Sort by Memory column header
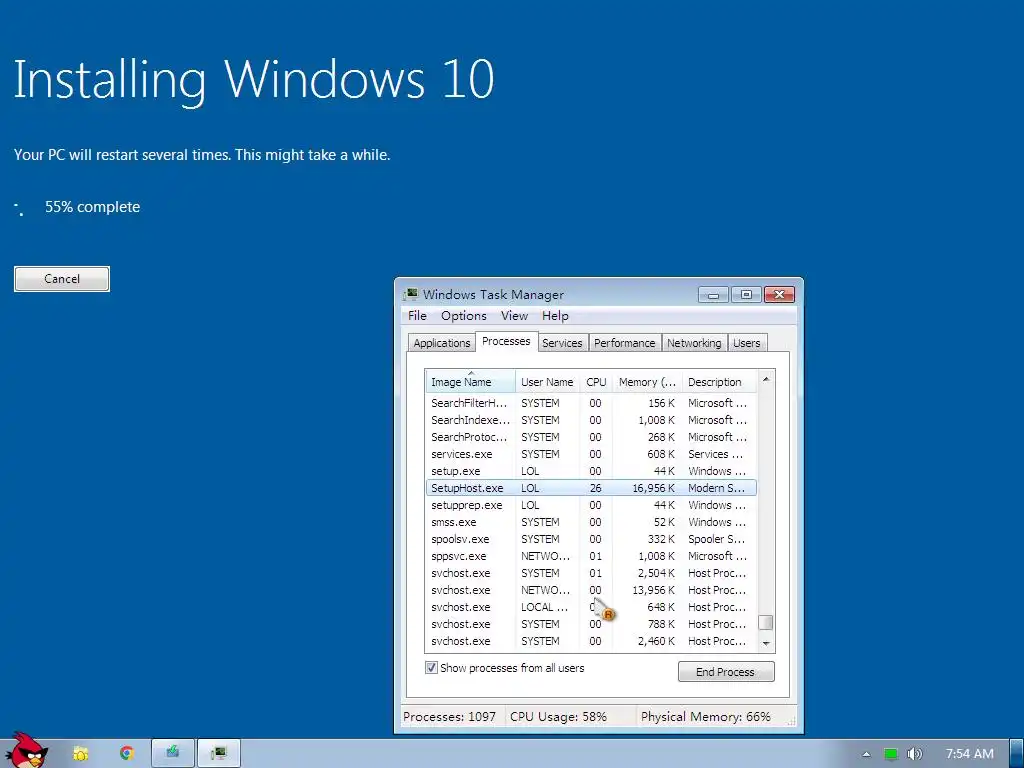This screenshot has width=1024, height=768. point(647,382)
